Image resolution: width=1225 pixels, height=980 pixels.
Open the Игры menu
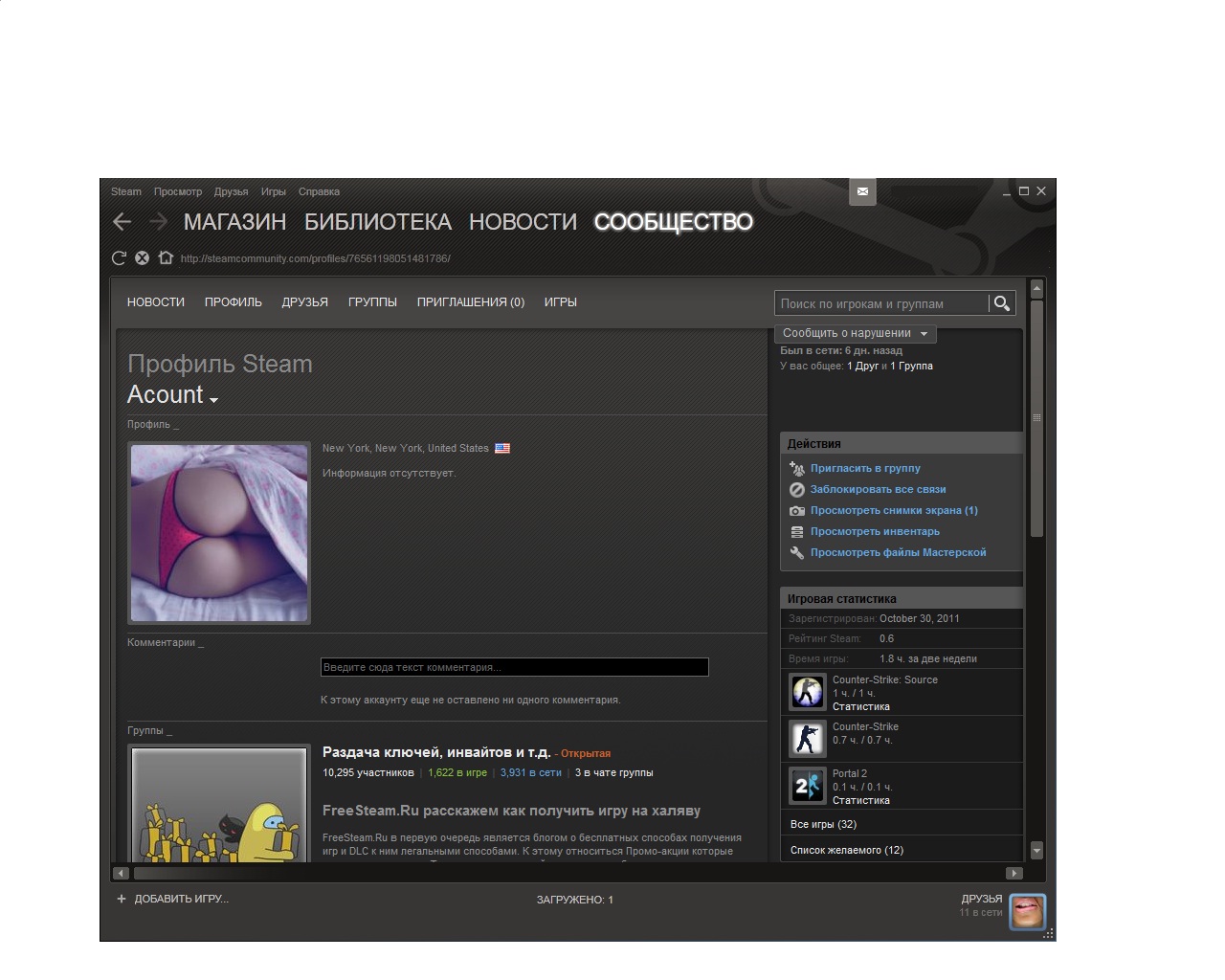tap(274, 191)
